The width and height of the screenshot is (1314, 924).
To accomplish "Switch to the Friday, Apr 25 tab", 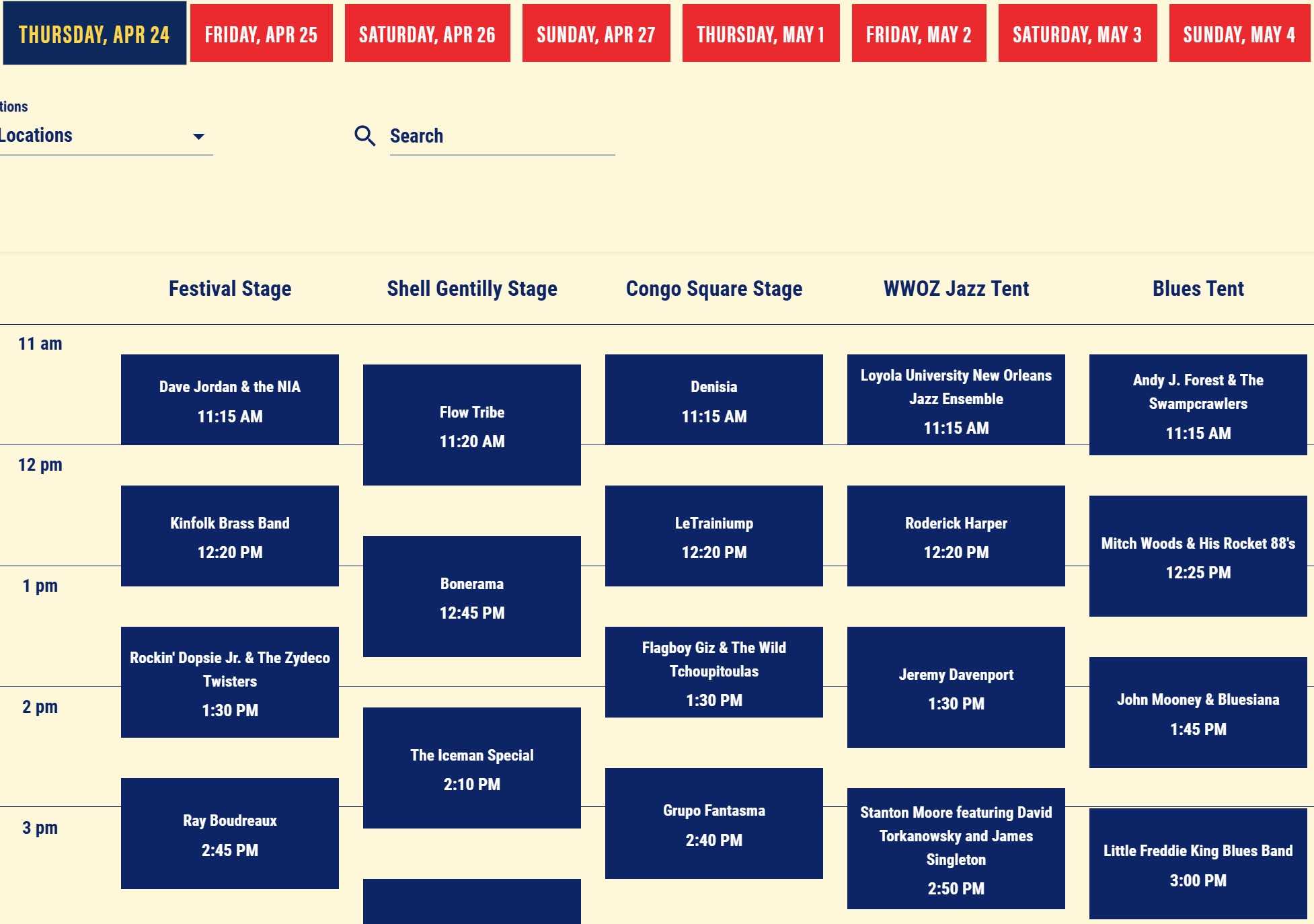I will click(262, 34).
